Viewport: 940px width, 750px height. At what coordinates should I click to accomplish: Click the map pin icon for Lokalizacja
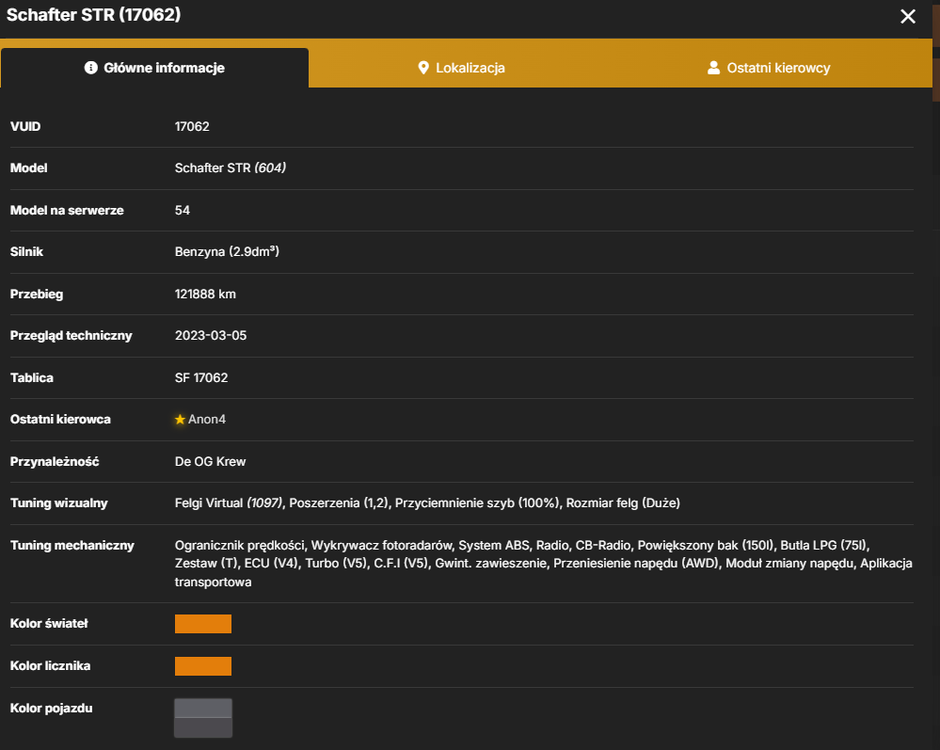423,68
